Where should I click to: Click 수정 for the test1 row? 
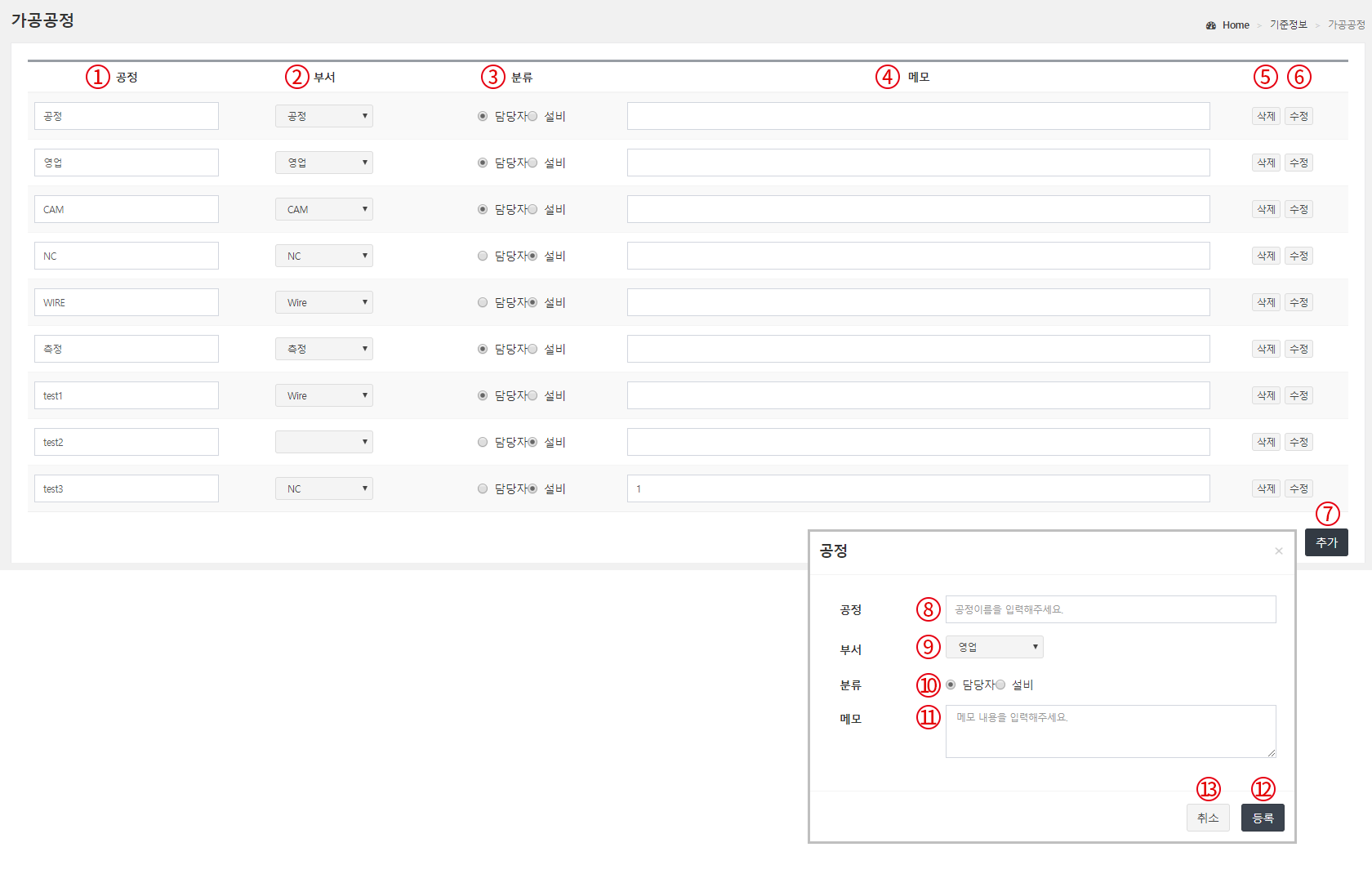pyautogui.click(x=1298, y=396)
